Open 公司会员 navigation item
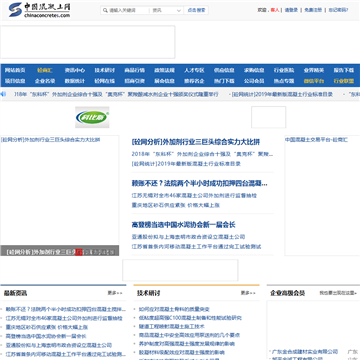 point(254,81)
